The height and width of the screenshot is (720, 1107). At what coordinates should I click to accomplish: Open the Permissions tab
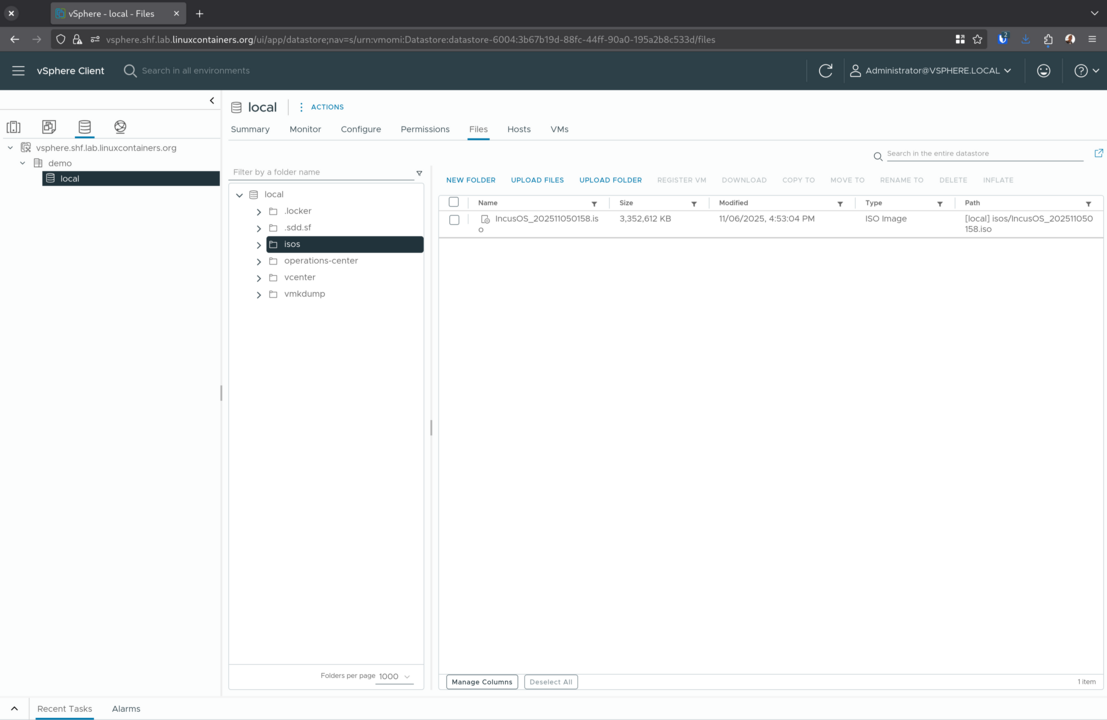(x=424, y=129)
